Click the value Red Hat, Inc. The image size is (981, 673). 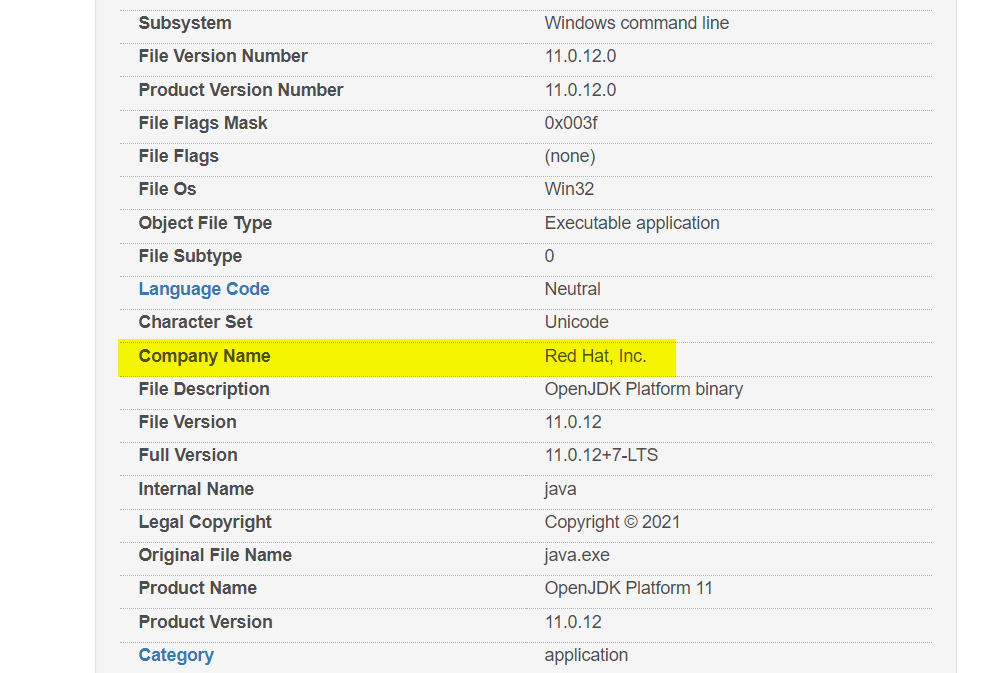pos(595,357)
